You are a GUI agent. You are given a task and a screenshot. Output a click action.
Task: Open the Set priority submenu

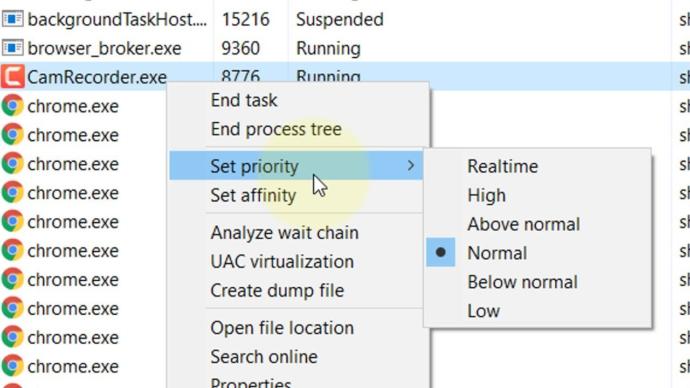coord(296,166)
